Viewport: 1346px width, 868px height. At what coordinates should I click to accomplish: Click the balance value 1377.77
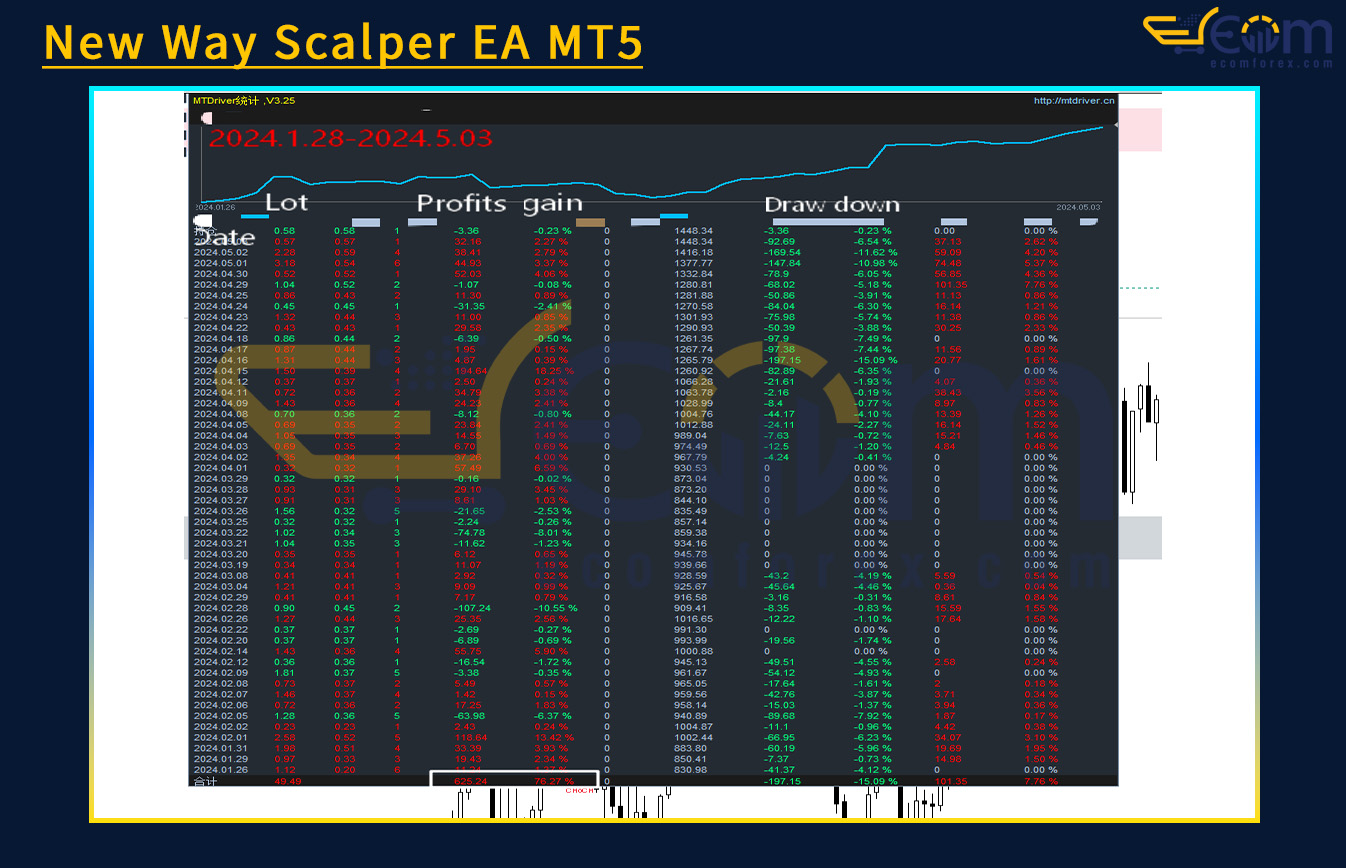[694, 263]
